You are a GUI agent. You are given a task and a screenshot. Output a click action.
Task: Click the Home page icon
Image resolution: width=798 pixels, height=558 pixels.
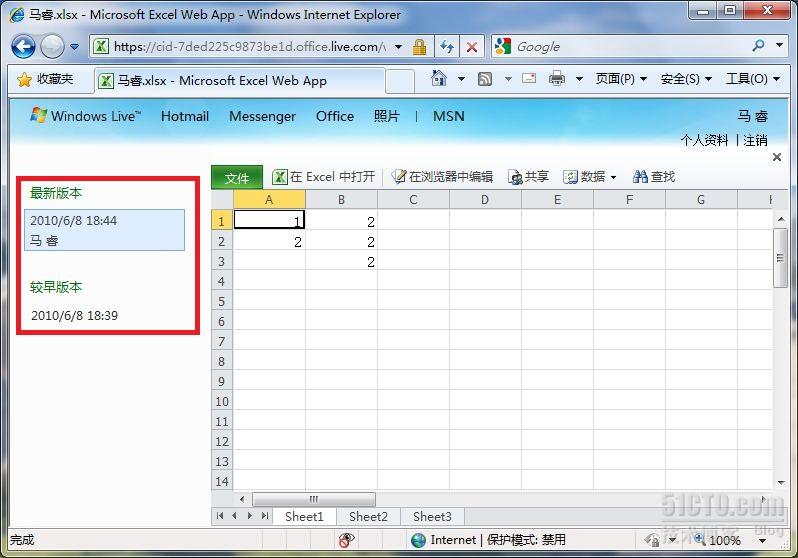(x=439, y=78)
